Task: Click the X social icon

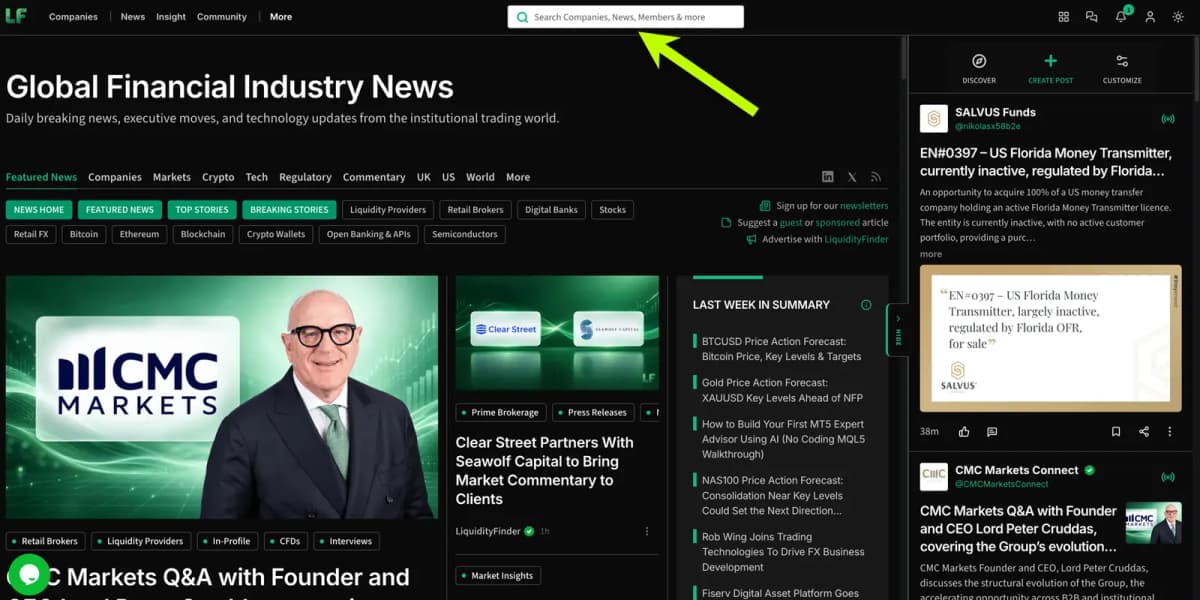Action: pyautogui.click(x=852, y=177)
